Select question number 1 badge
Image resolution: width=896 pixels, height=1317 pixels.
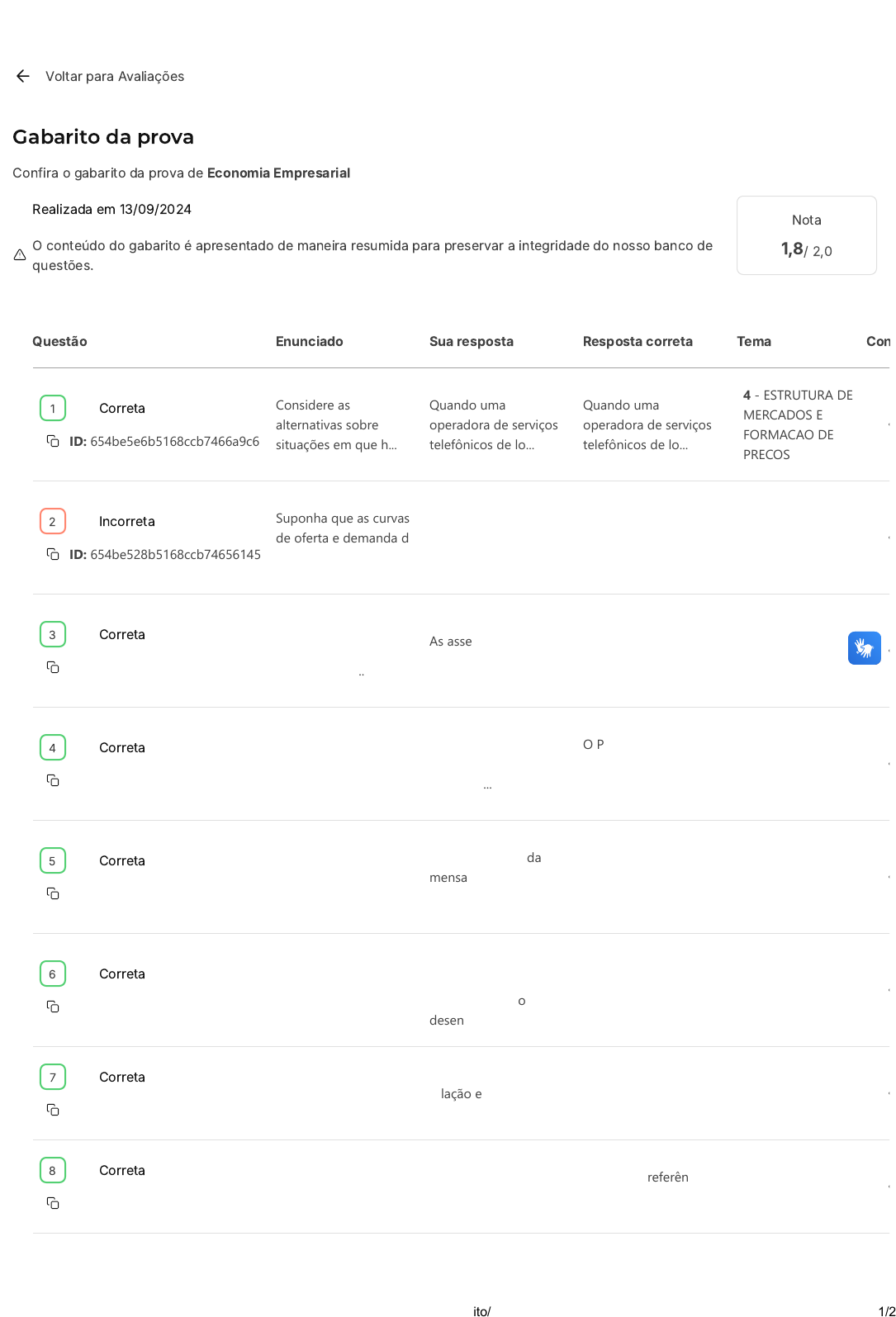53,408
